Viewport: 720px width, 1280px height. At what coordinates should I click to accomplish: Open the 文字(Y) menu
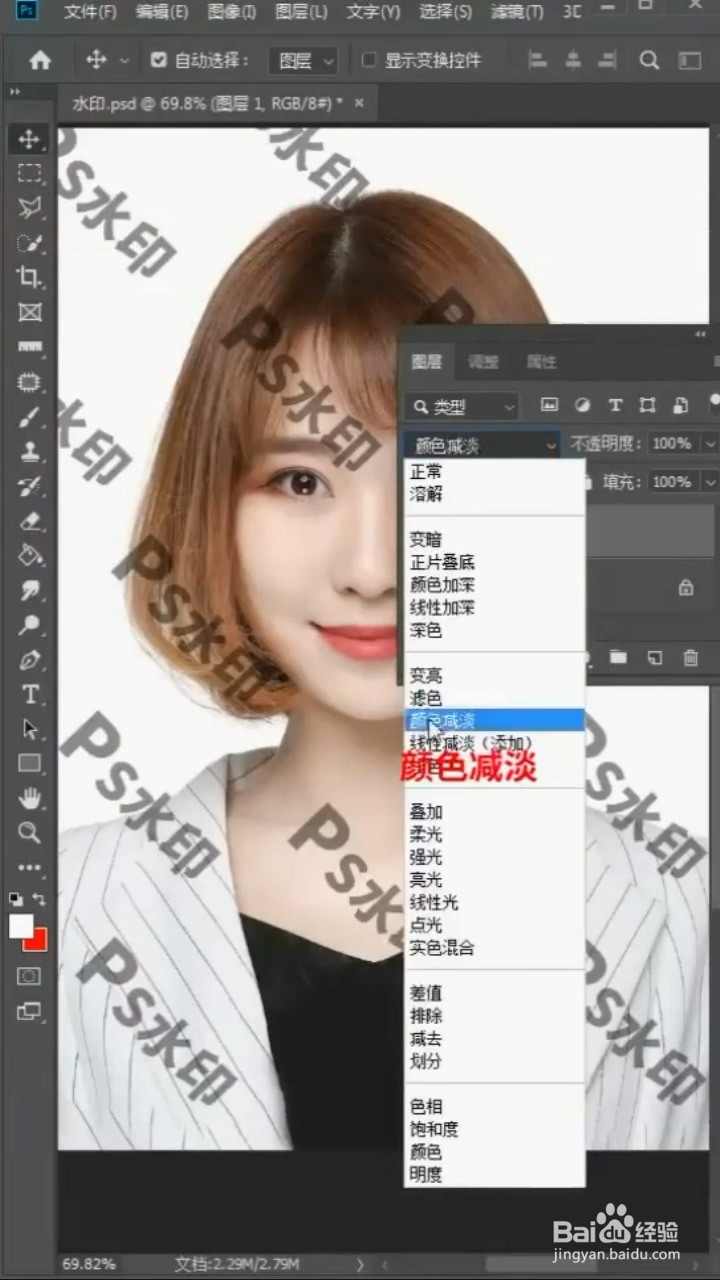tap(373, 12)
